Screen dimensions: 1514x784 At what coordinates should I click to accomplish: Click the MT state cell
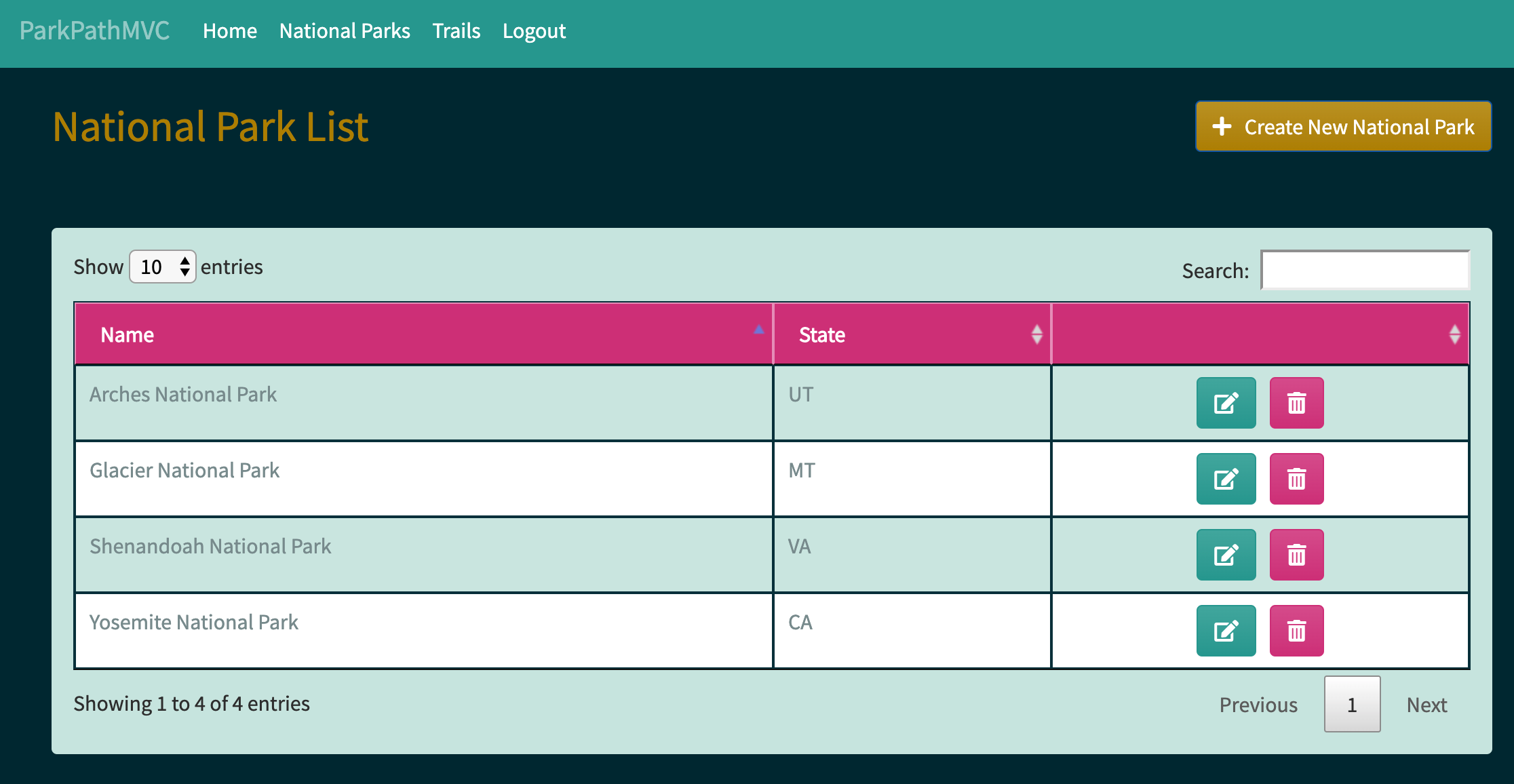(912, 479)
